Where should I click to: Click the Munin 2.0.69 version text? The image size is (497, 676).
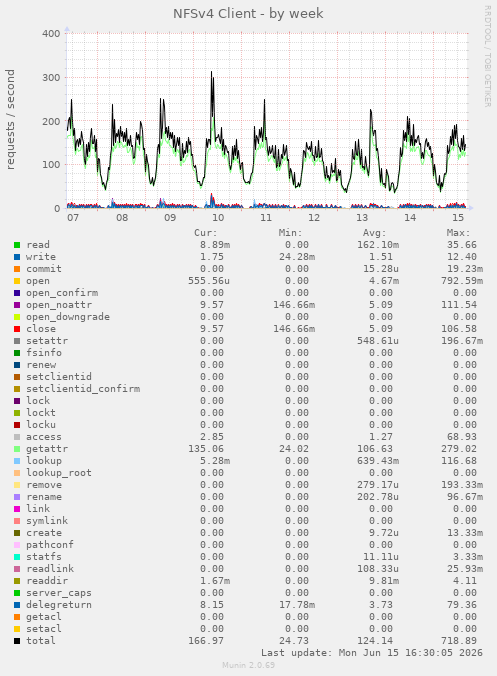(248, 665)
